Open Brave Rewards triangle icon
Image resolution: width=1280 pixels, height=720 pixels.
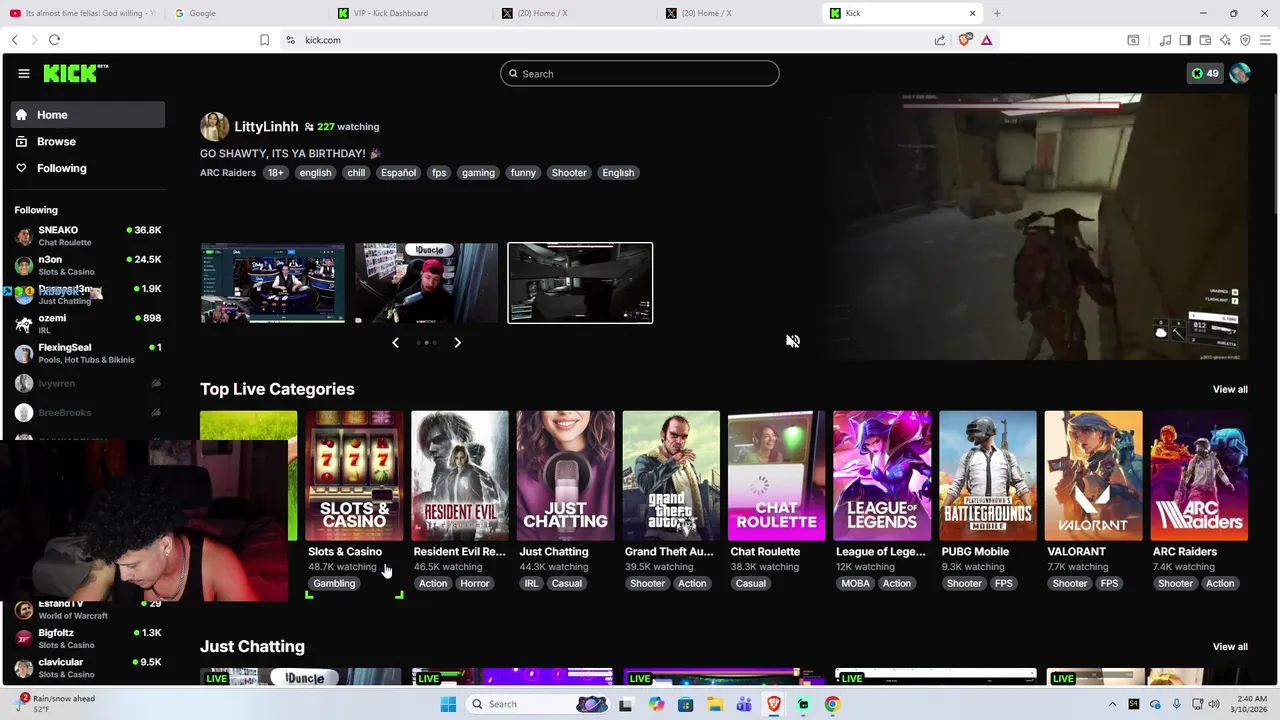[986, 40]
